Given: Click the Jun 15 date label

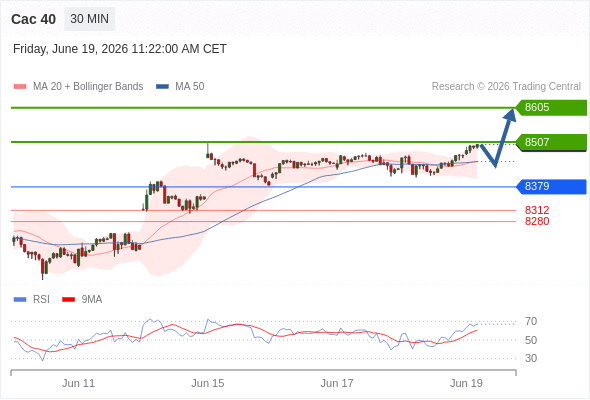Looking at the screenshot, I should (x=208, y=383).
